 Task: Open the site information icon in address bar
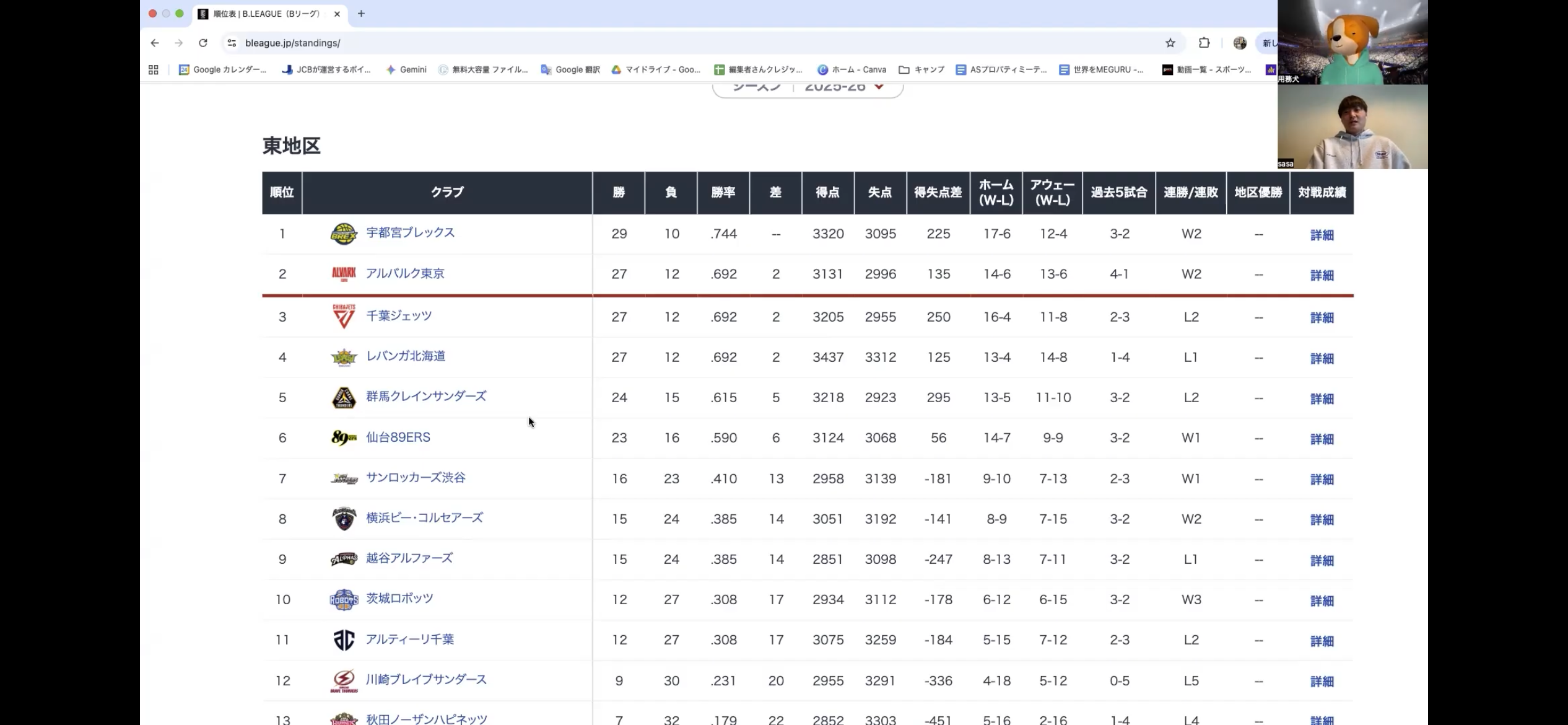[x=232, y=43]
